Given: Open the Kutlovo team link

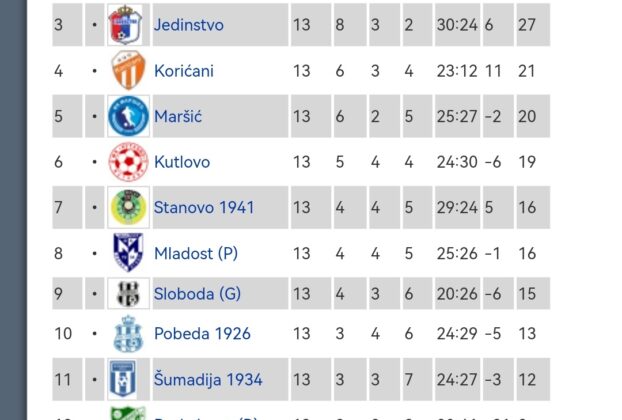Looking at the screenshot, I should tap(181, 162).
